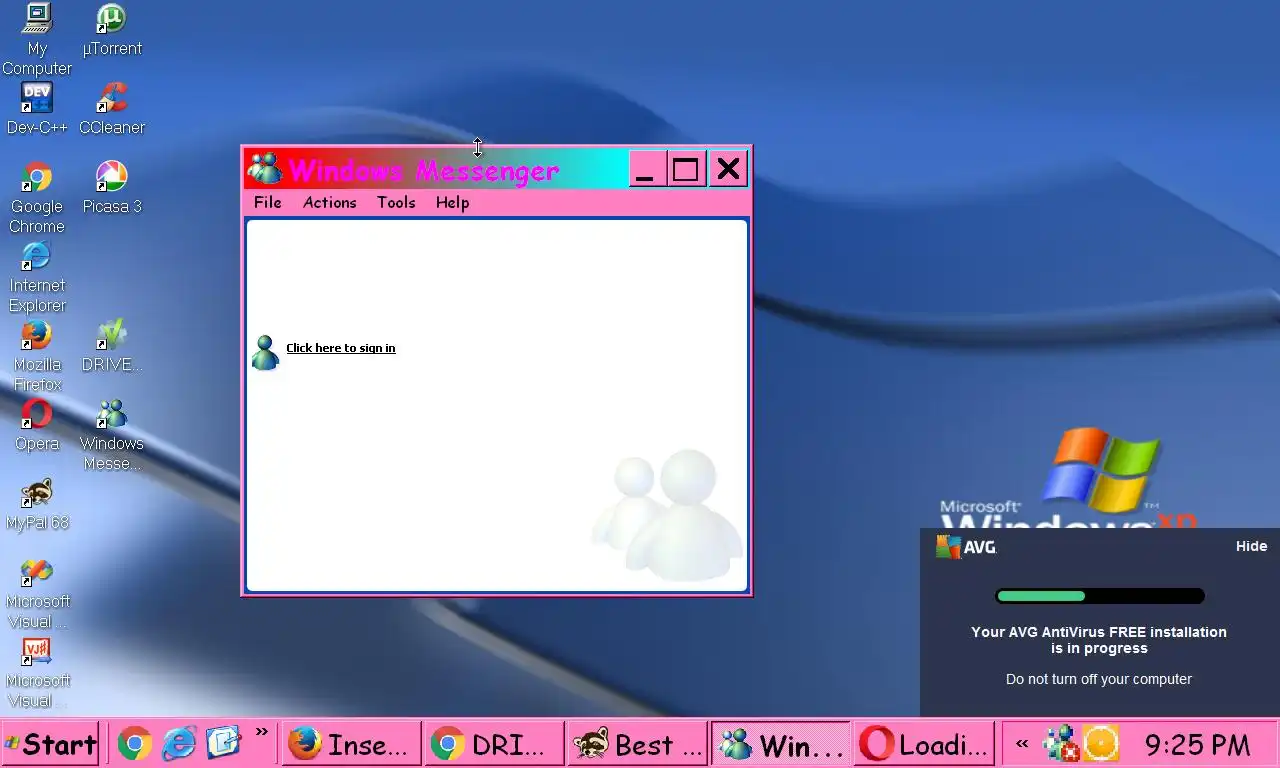Click the Show Desktop quick launch icon
The image size is (1280, 768).
[224, 743]
